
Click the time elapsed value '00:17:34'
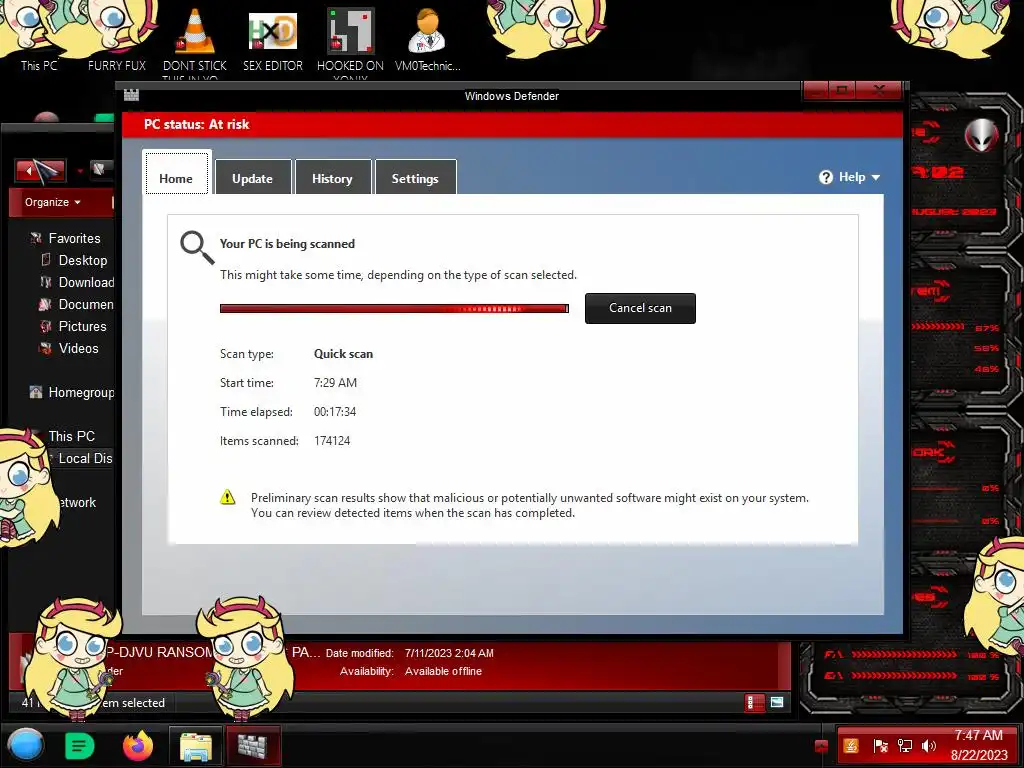(335, 411)
